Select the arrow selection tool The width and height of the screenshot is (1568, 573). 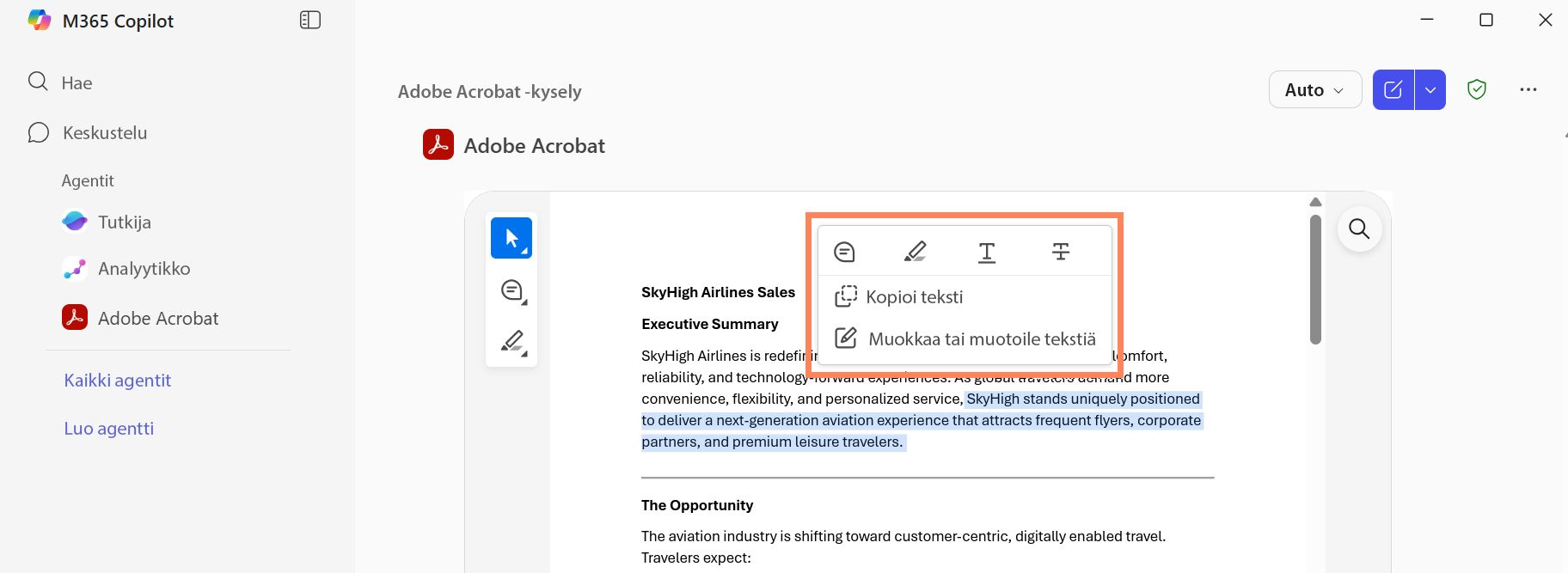pyautogui.click(x=511, y=238)
